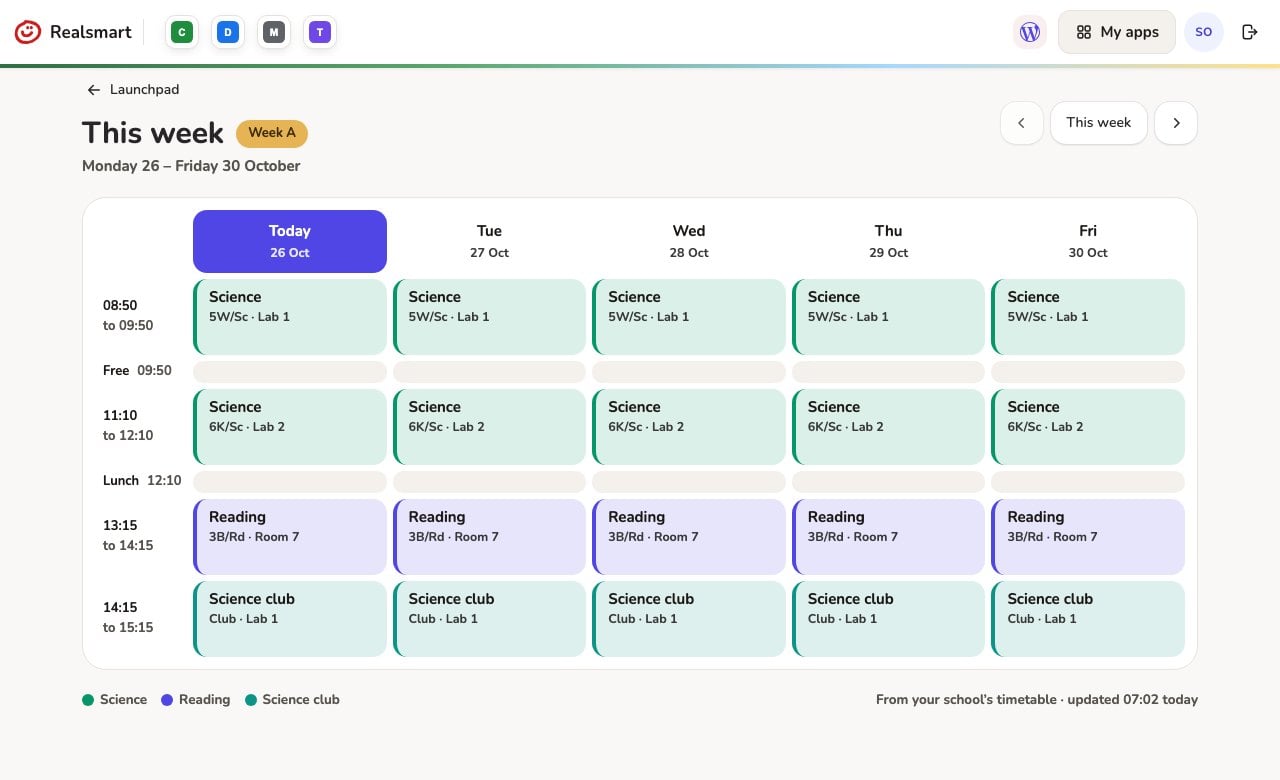Image resolution: width=1280 pixels, height=780 pixels.
Task: Click the Reading legend entry
Action: (196, 700)
